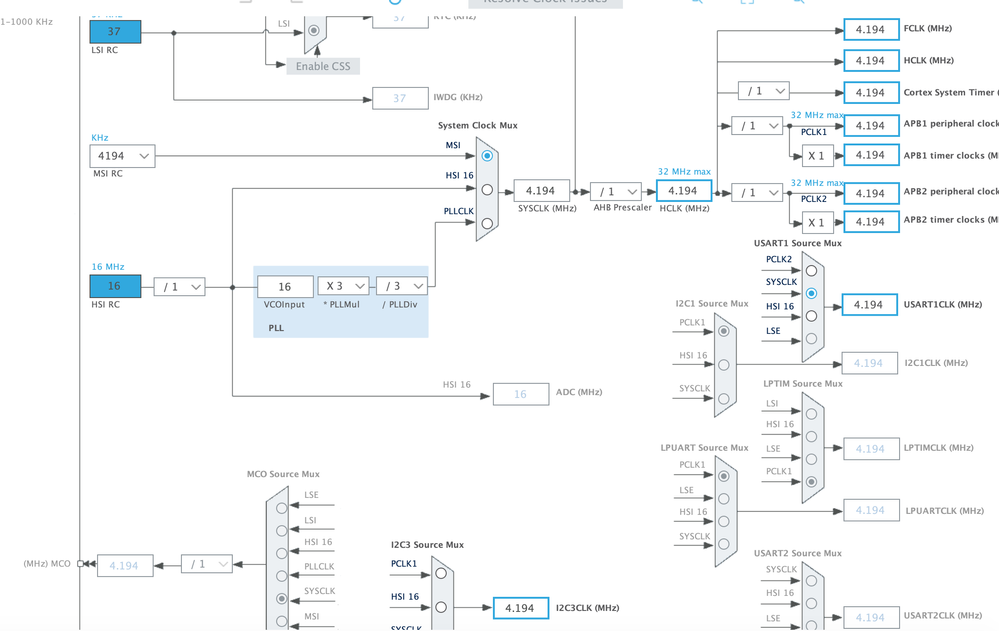Choose LSE in the USART1 Source Mux
Image resolution: width=999 pixels, height=631 pixels.
tap(811, 339)
